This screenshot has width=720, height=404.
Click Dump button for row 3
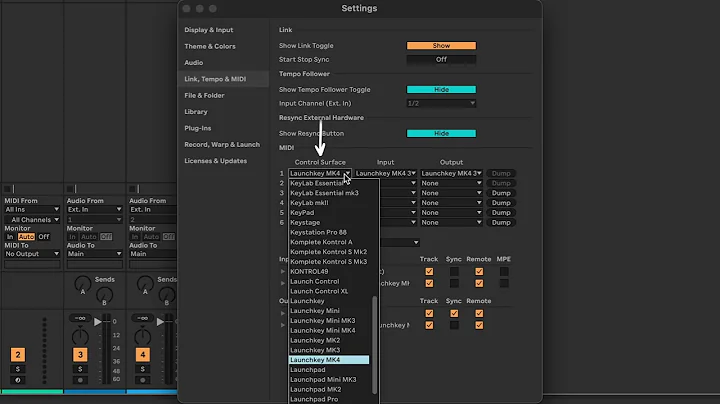click(501, 193)
